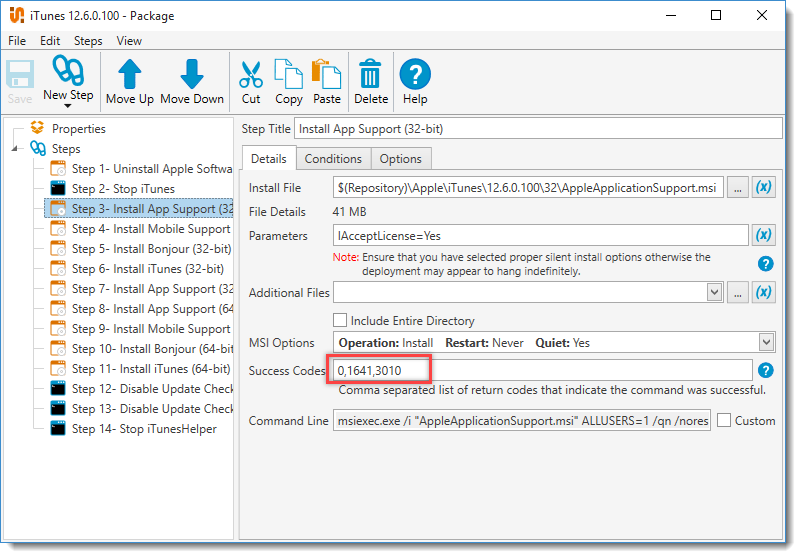Click the Delete trash can icon
The width and height of the screenshot is (801, 558).
coord(370,74)
